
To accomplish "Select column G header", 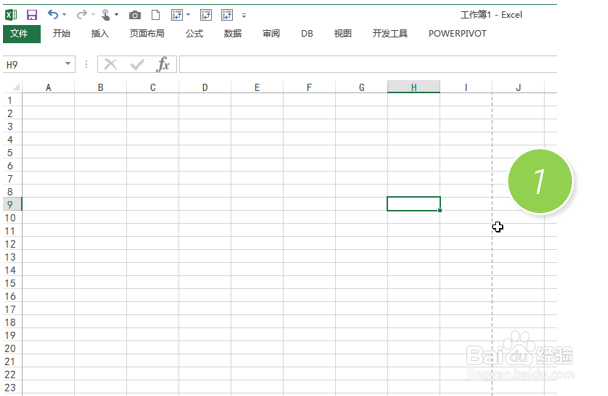I will click(x=361, y=88).
